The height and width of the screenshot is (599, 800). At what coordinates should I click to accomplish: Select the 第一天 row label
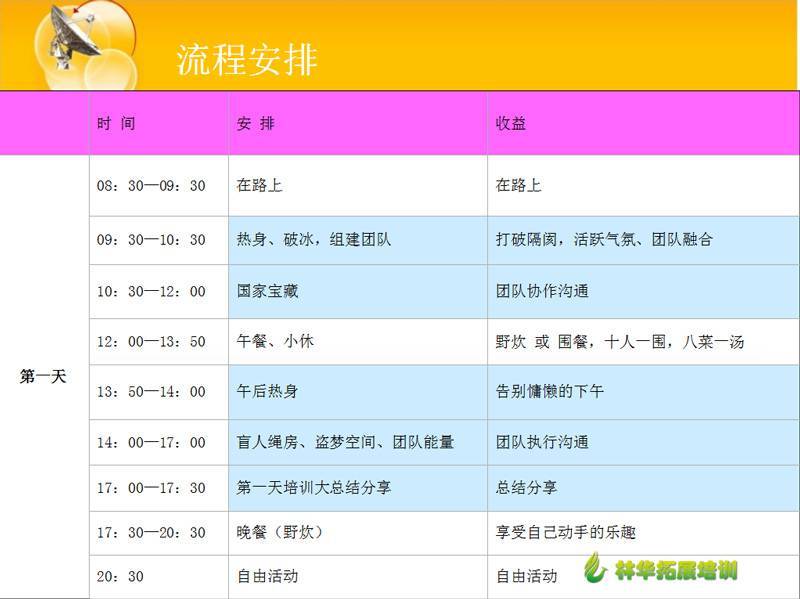43,377
